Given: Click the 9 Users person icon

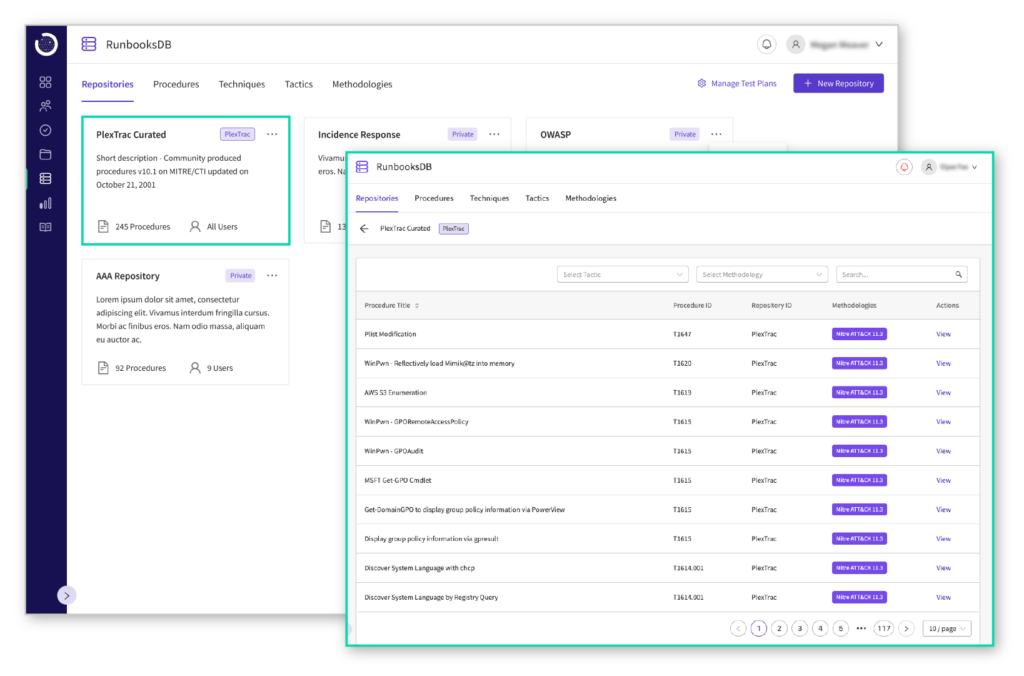Looking at the screenshot, I should point(195,368).
